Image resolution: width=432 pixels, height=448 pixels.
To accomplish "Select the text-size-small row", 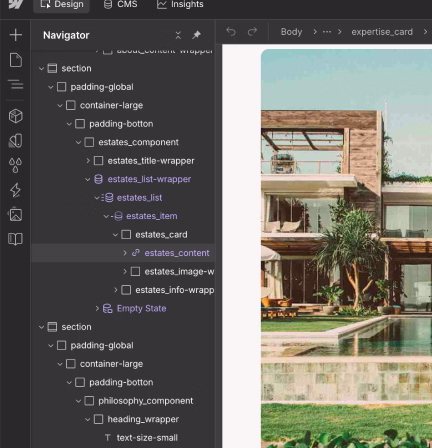I will pos(123,438).
